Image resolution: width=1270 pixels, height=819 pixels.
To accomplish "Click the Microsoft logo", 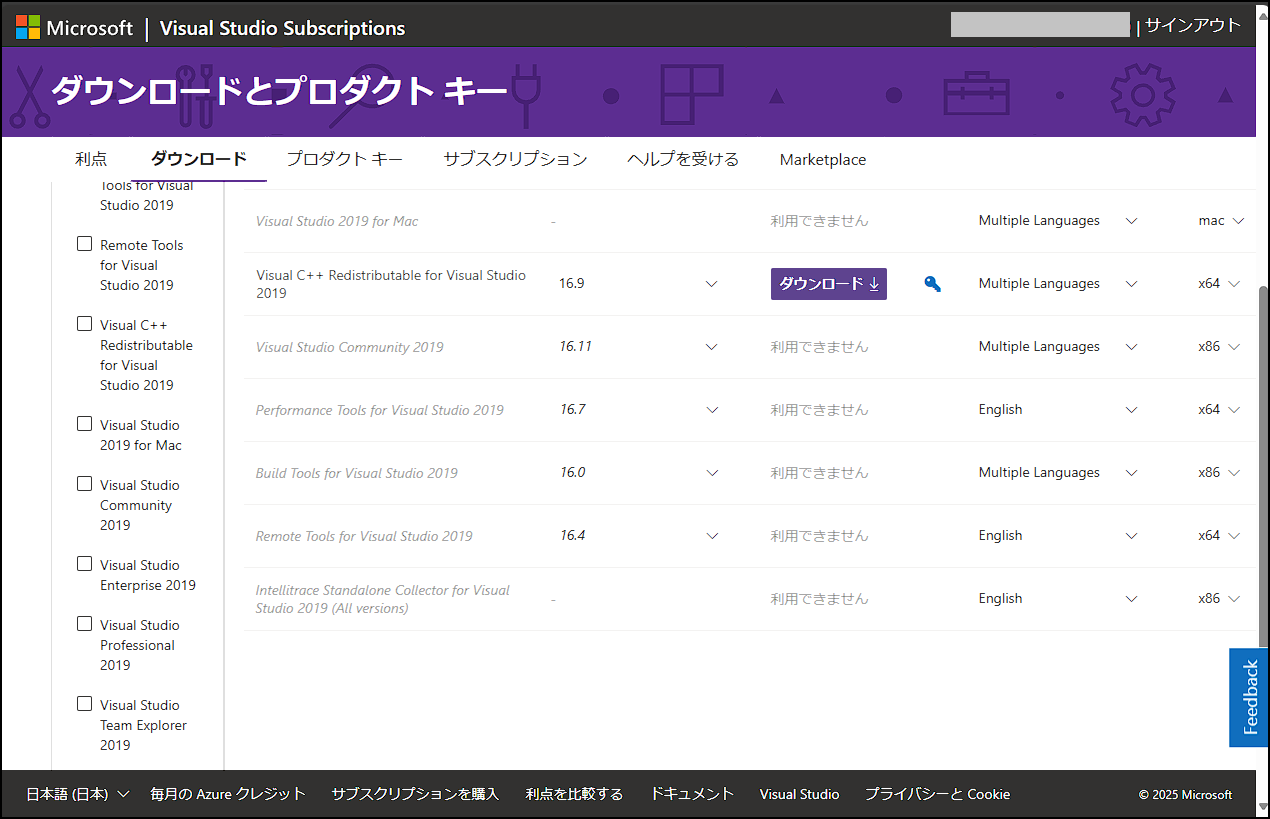I will click(73, 28).
